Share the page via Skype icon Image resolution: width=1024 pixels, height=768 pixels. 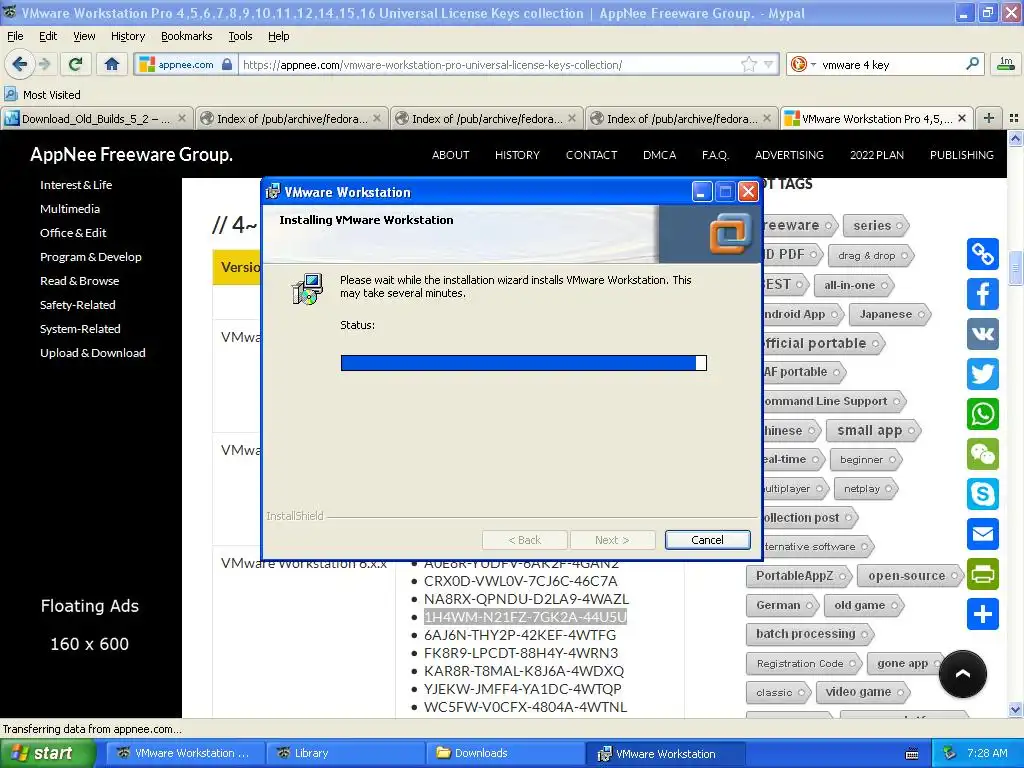[x=982, y=494]
